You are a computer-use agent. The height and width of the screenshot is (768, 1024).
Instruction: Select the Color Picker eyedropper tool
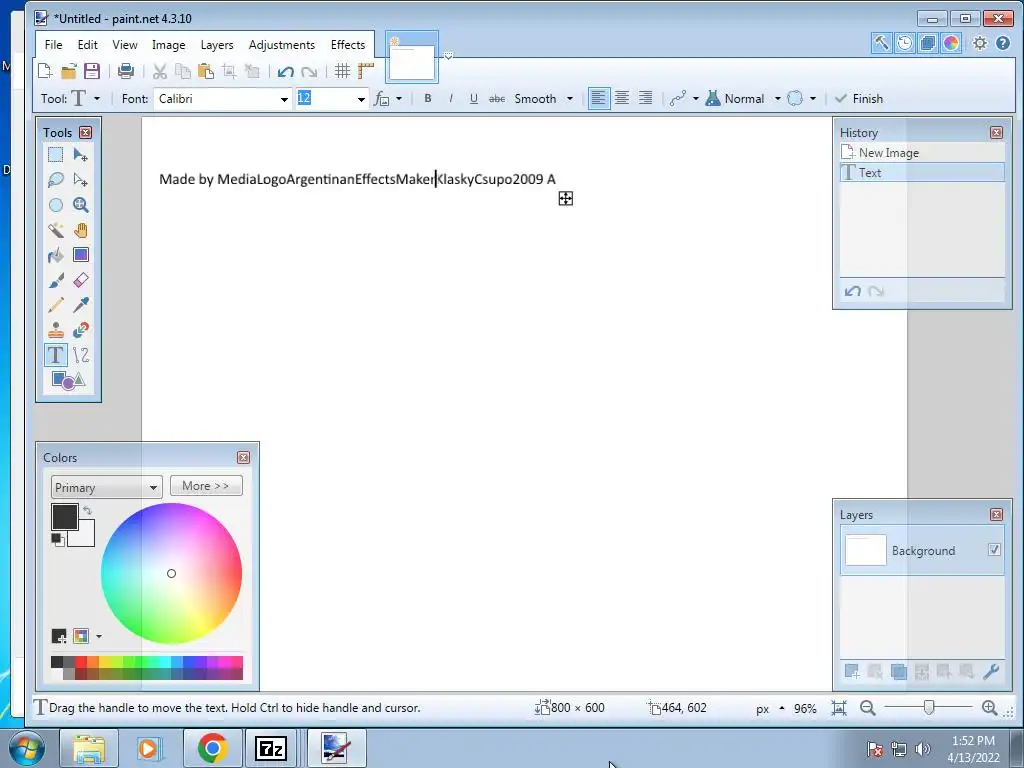80,305
